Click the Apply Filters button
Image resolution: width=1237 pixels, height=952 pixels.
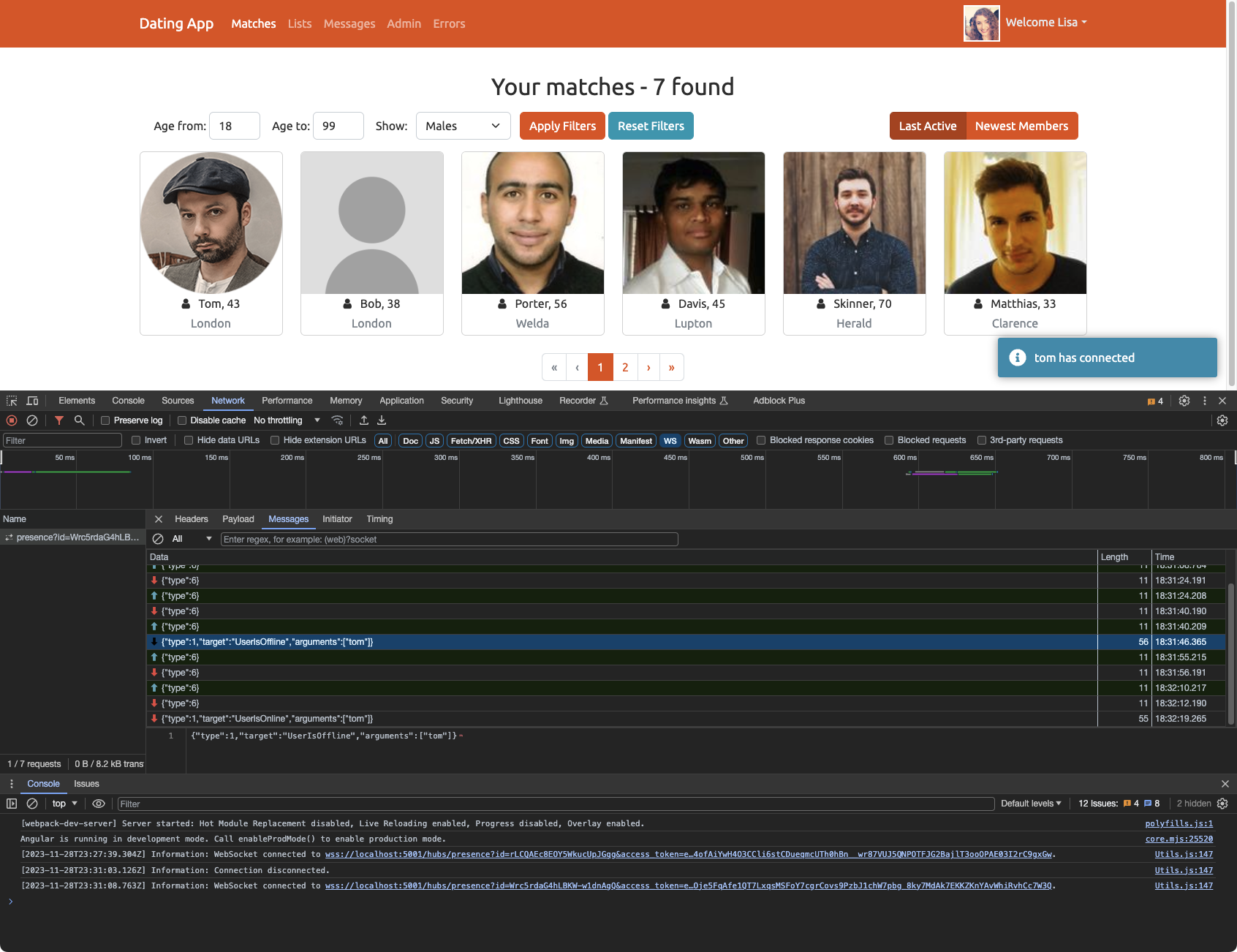point(562,126)
